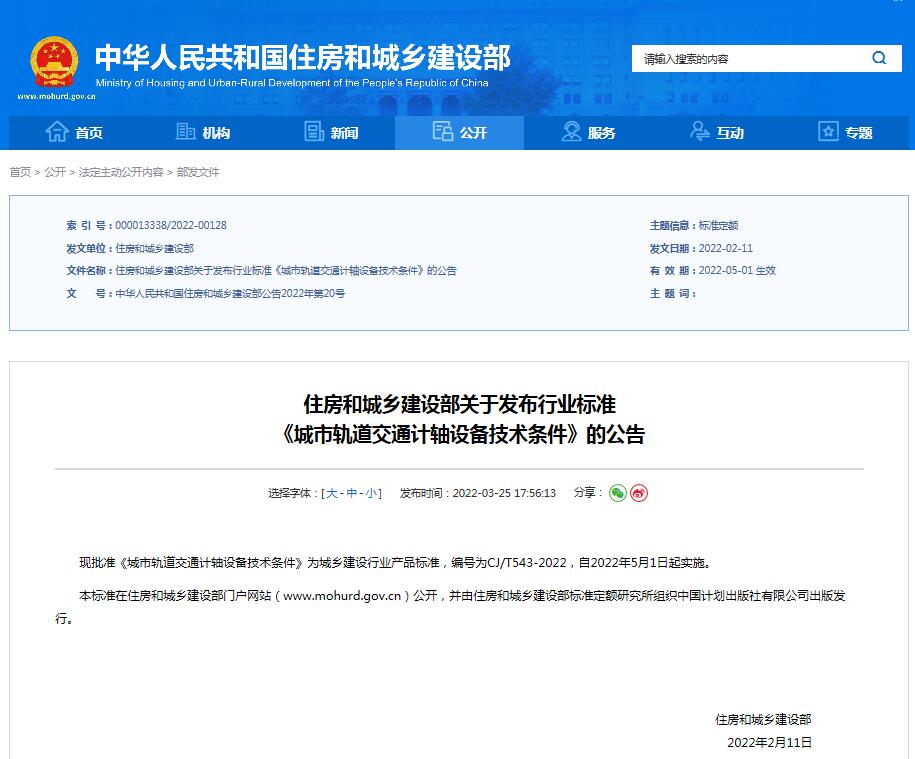
Task: Go to 法定主动公开内容 in breadcrumb
Action: 121,172
